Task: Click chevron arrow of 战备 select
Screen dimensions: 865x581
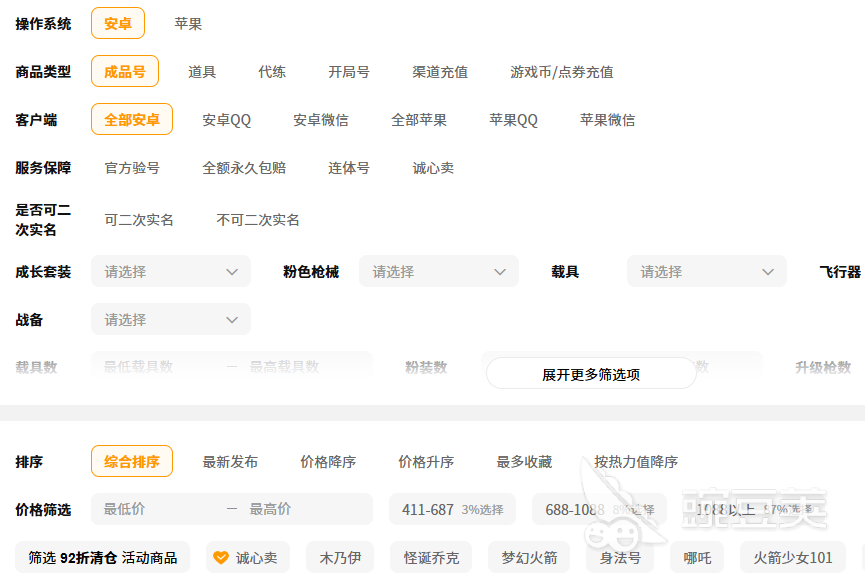Action: 232,319
